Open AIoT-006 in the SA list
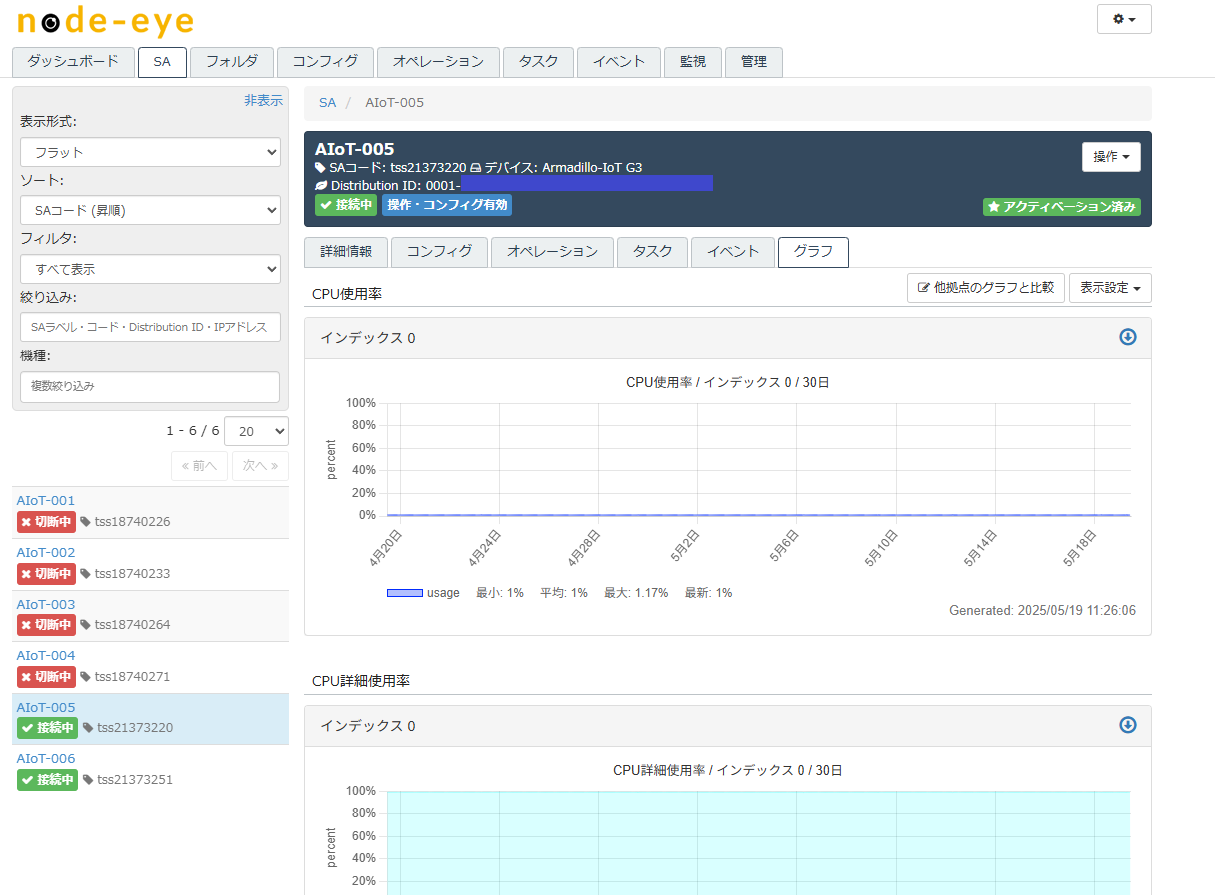This screenshot has height=895, width=1215. (x=46, y=758)
